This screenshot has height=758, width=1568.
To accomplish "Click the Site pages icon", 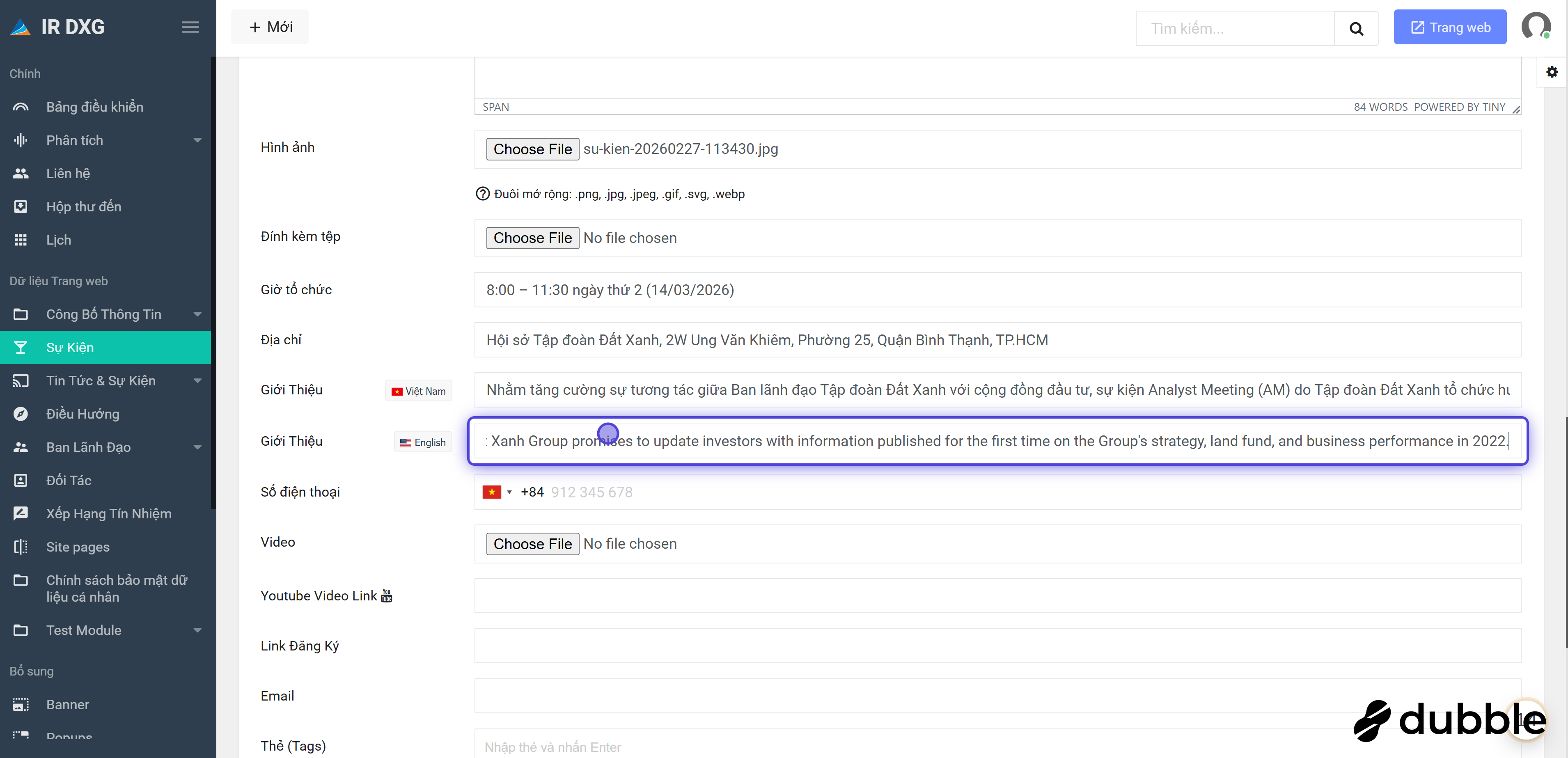I will coord(21,547).
